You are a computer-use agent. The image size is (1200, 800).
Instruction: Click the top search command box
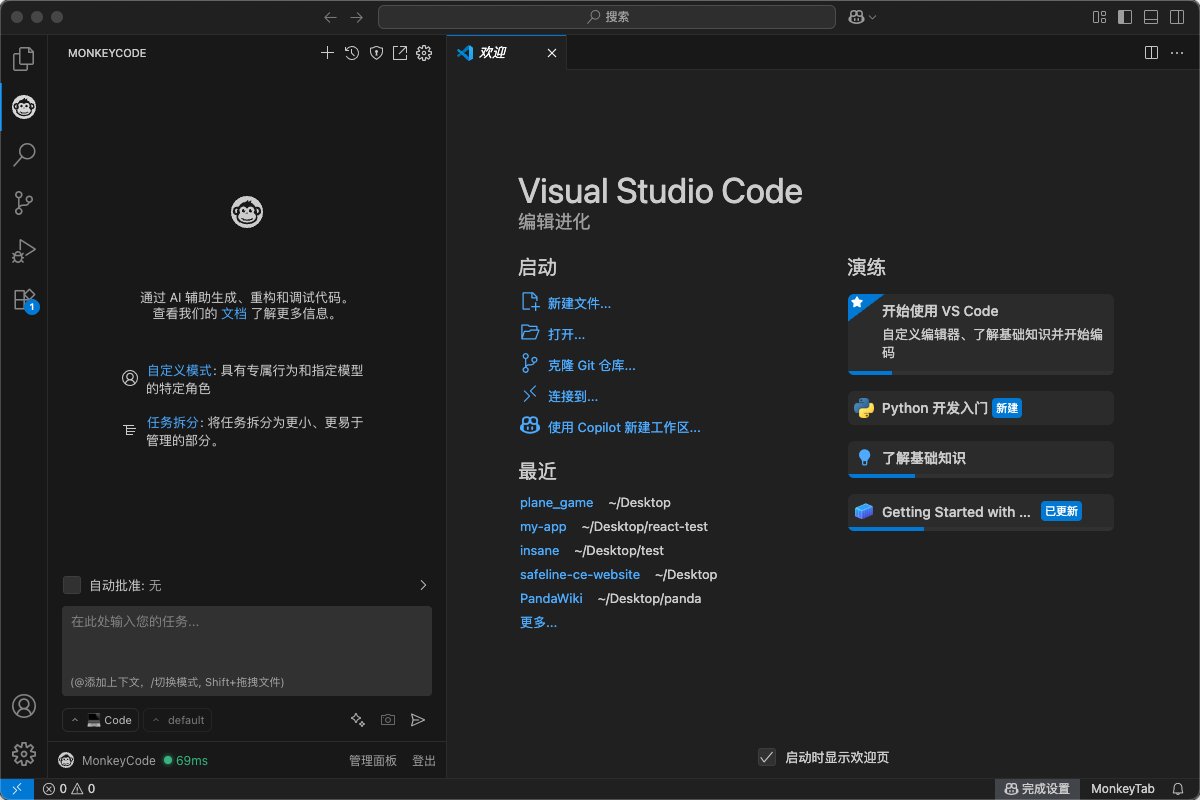click(607, 17)
